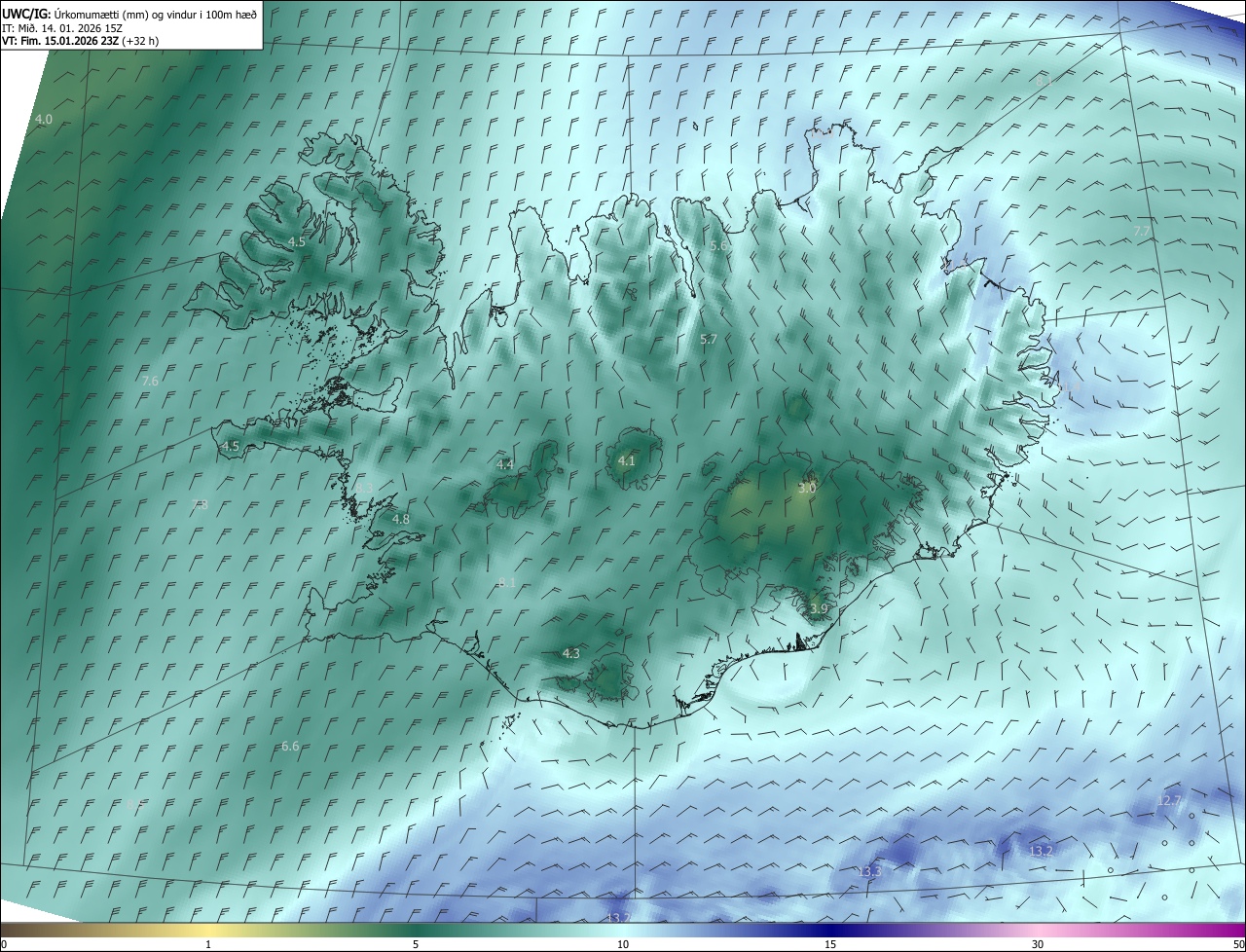The width and height of the screenshot is (1246, 952).
Task: Click the 13.7 value above the colour scale
Action: click(618, 918)
